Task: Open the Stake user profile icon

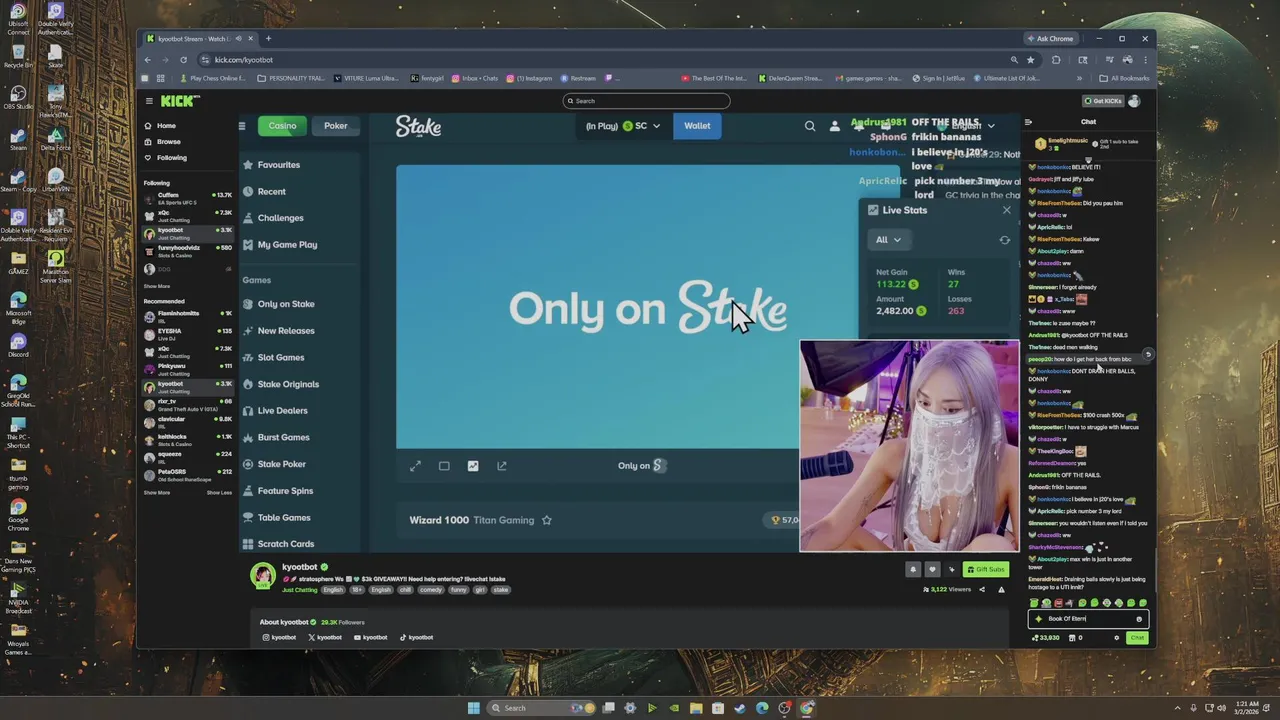Action: click(835, 126)
